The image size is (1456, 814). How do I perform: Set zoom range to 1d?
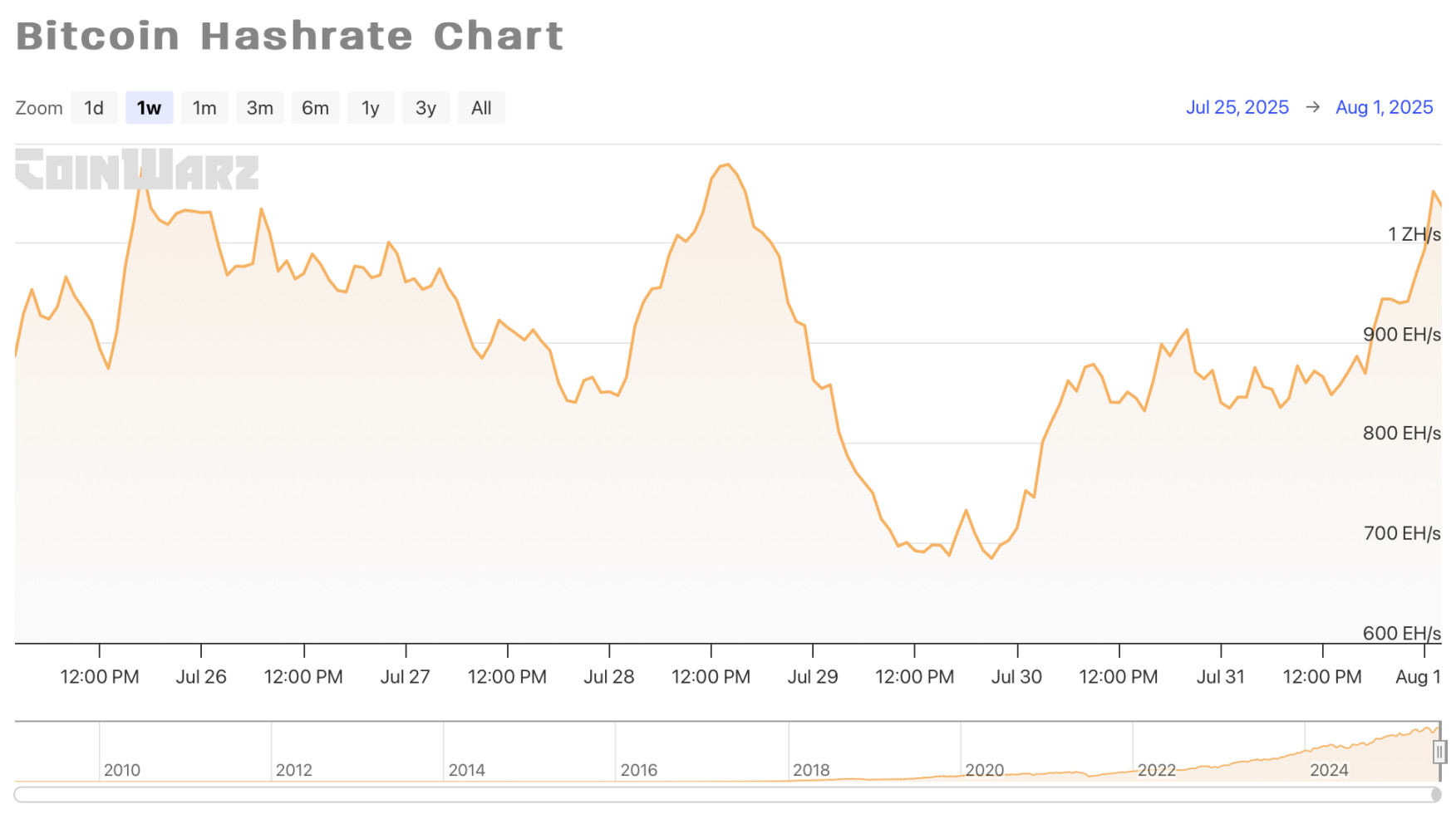[x=94, y=108]
